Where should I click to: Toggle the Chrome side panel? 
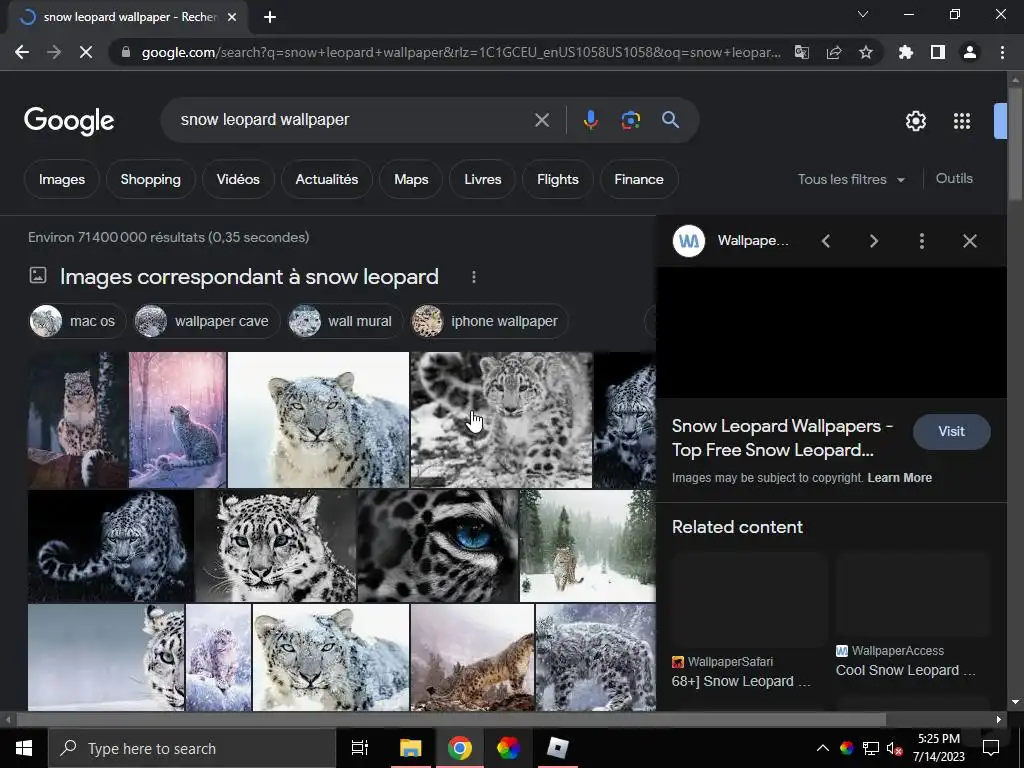pos(938,52)
